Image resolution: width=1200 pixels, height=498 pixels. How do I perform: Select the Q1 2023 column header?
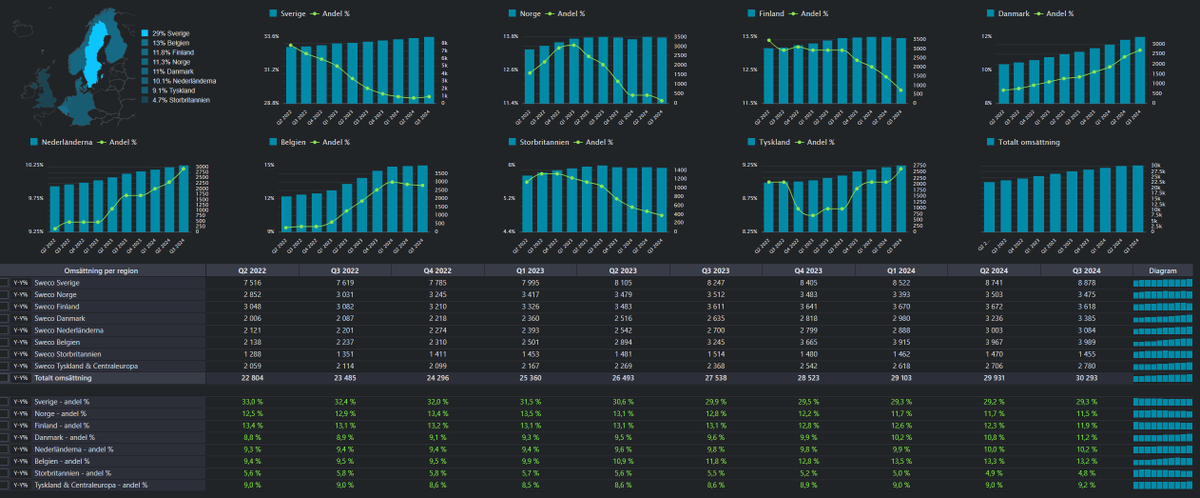(x=530, y=270)
